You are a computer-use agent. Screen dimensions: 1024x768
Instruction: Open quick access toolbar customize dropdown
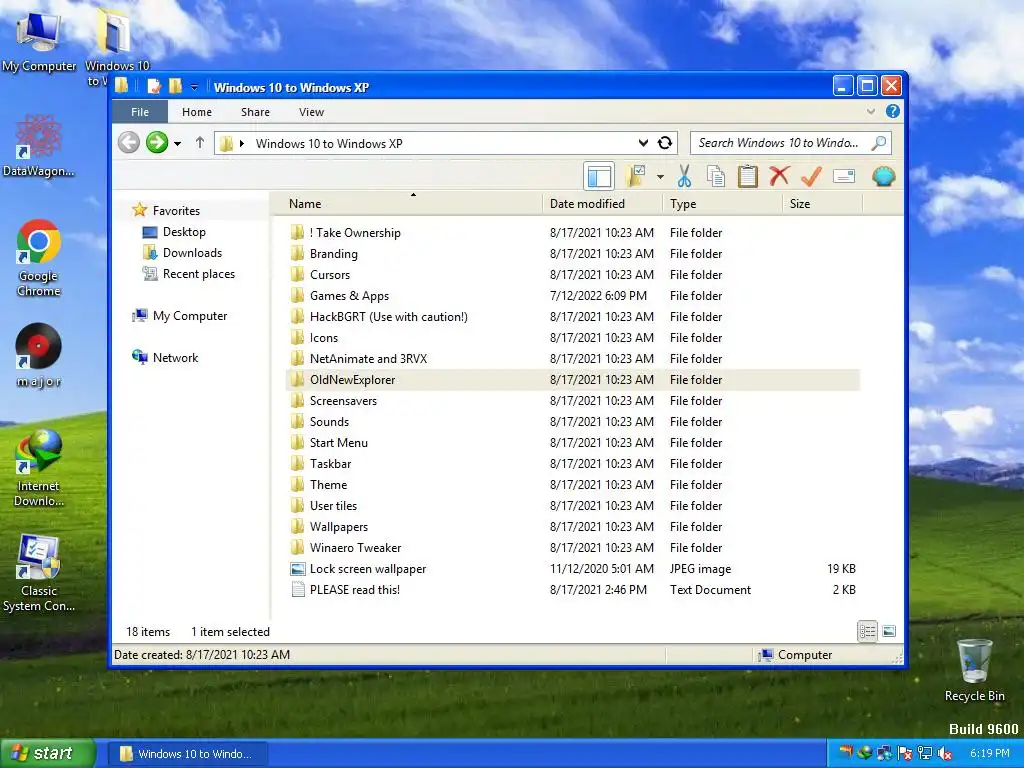pos(194,87)
